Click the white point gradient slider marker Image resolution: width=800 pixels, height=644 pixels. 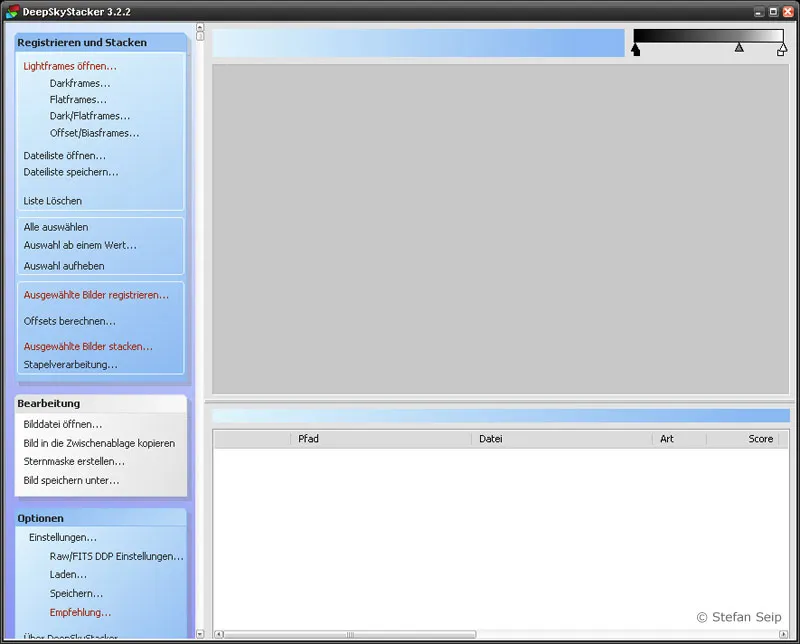tap(782, 50)
